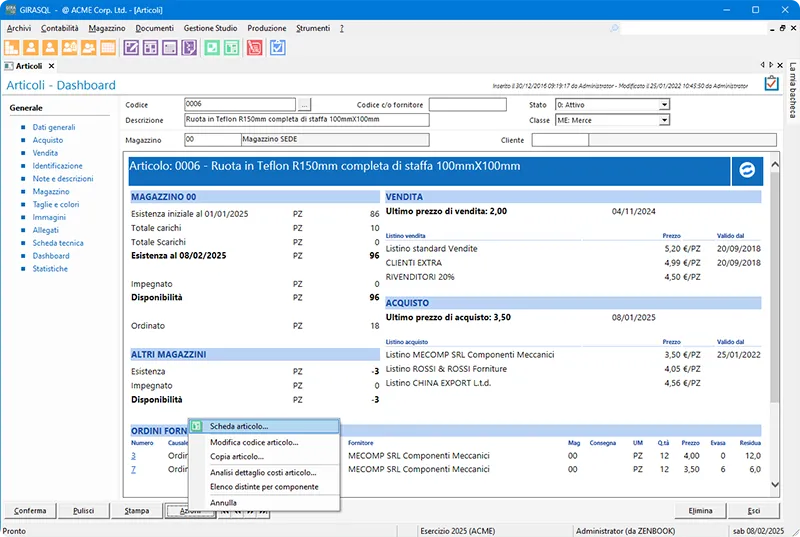Click the ellipsis lookup button beside Codice
Screen dimensions: 800x537
(304, 105)
